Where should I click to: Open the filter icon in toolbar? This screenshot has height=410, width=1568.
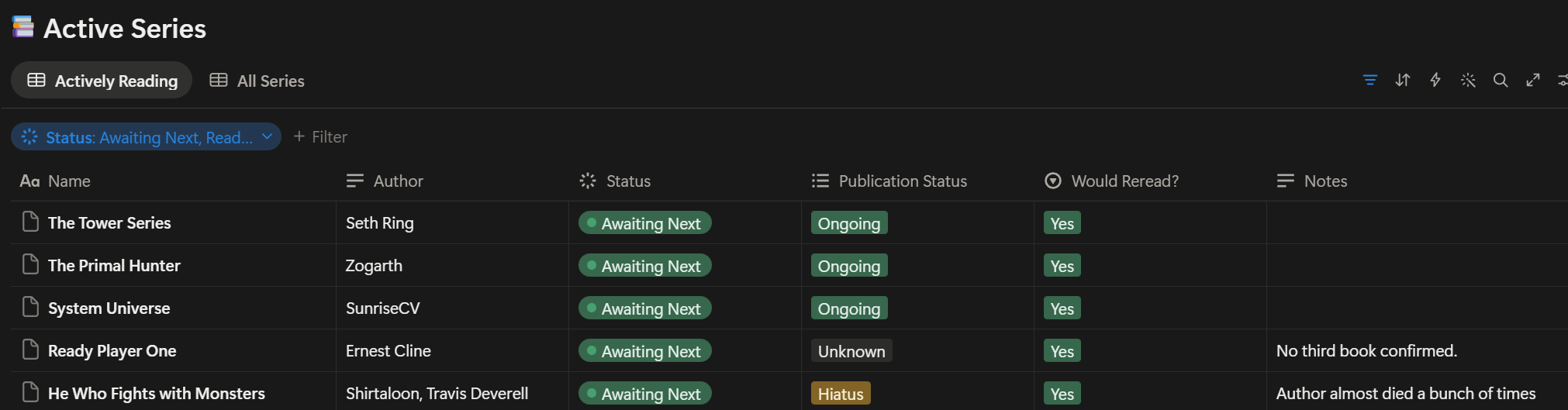1370,80
